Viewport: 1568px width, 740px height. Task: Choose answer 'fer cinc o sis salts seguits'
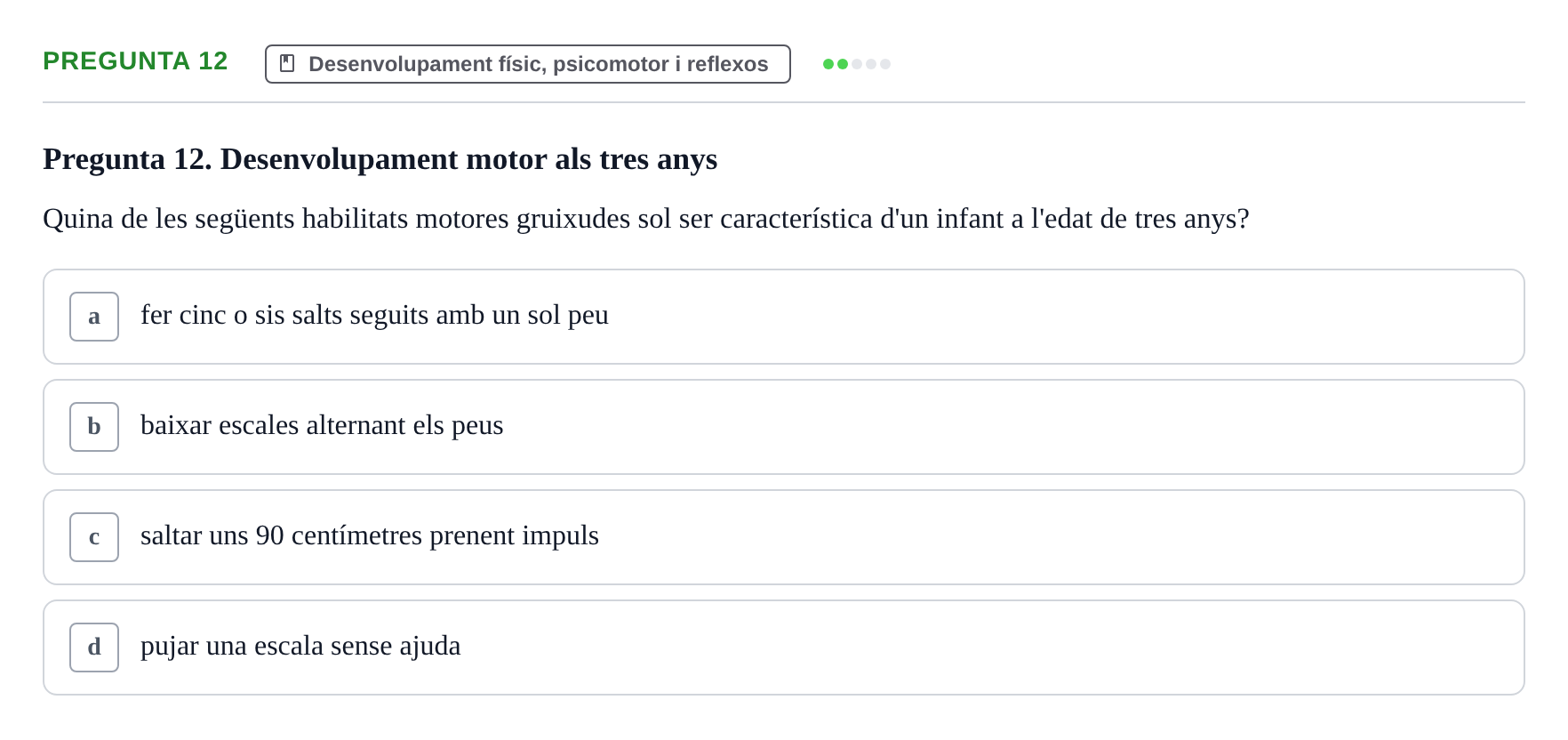784,317
